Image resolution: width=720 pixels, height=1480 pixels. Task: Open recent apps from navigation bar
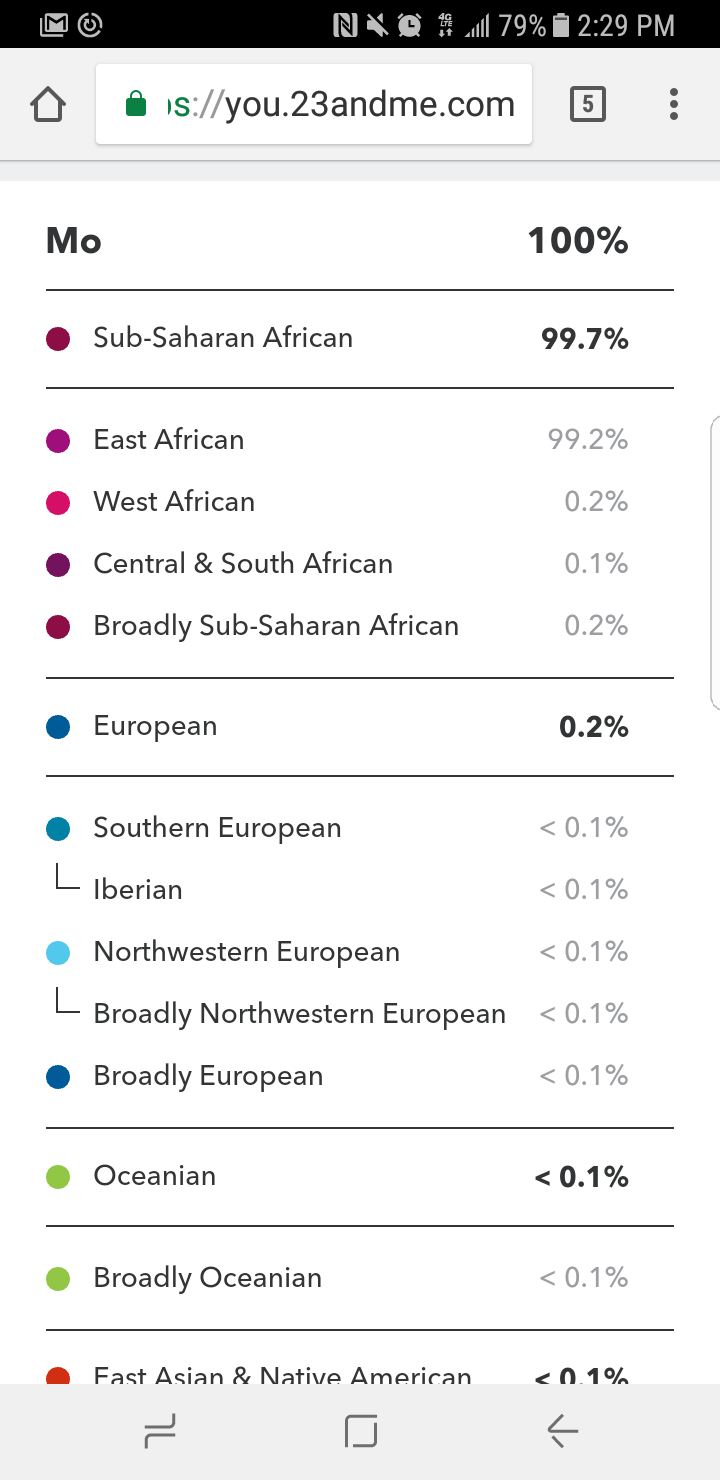[x=160, y=1433]
